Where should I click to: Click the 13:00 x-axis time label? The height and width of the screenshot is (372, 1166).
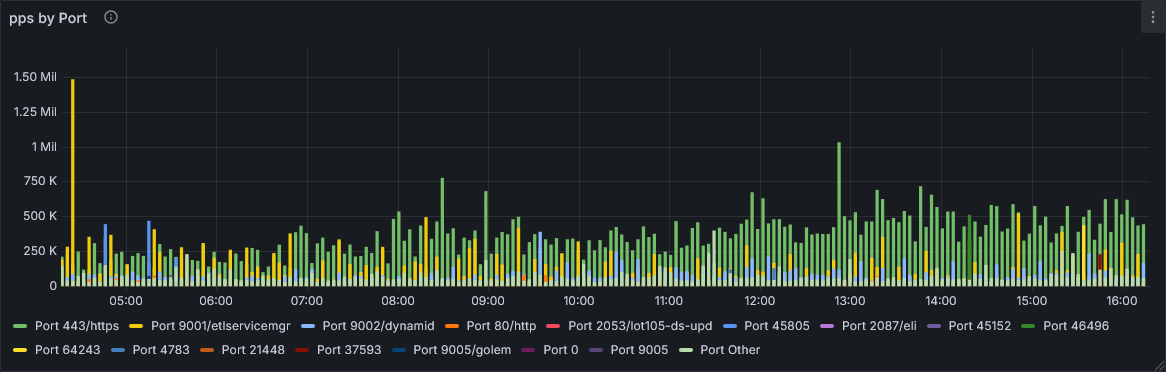pyautogui.click(x=850, y=301)
